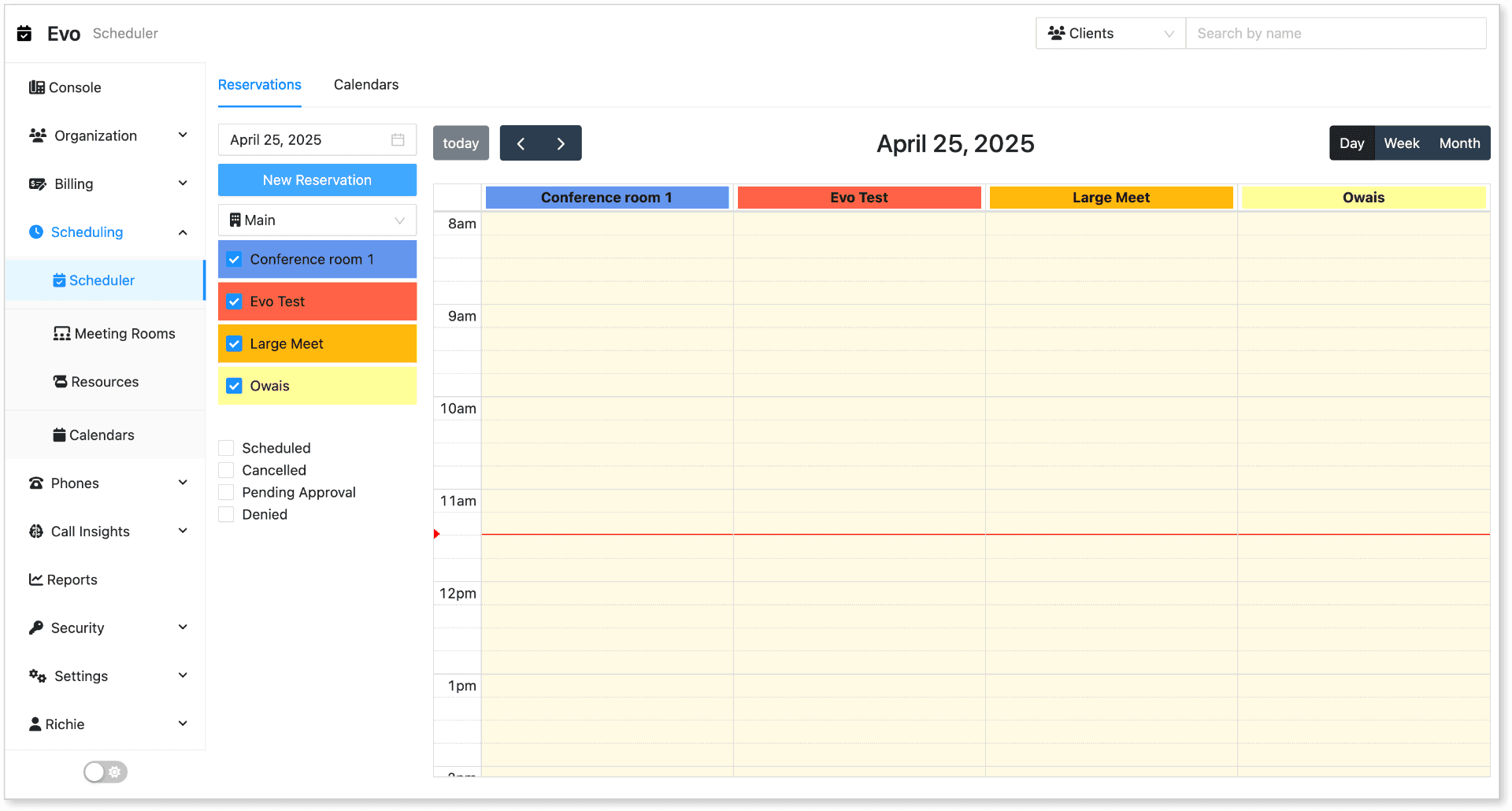Click the Reports chart icon
The height and width of the screenshot is (811, 1512).
coord(35,580)
